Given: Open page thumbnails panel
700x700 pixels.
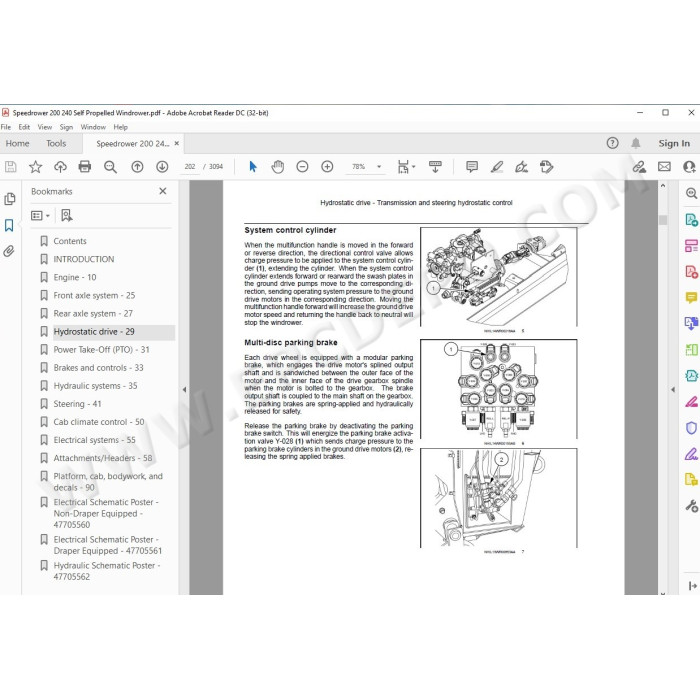Looking at the screenshot, I should (9, 199).
